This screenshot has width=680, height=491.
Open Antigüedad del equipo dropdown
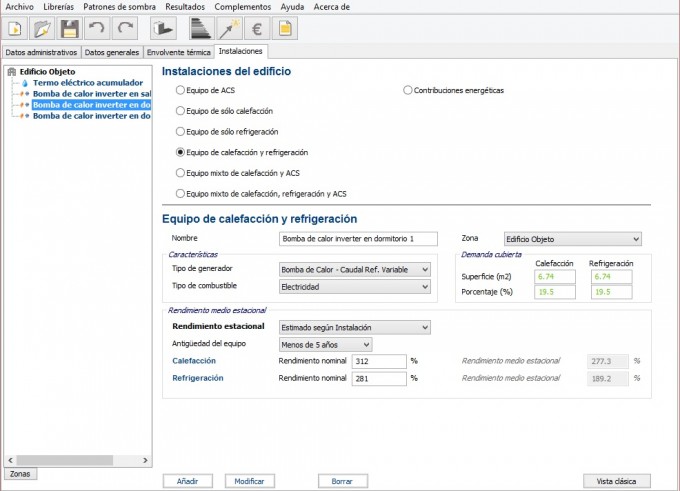(325, 344)
